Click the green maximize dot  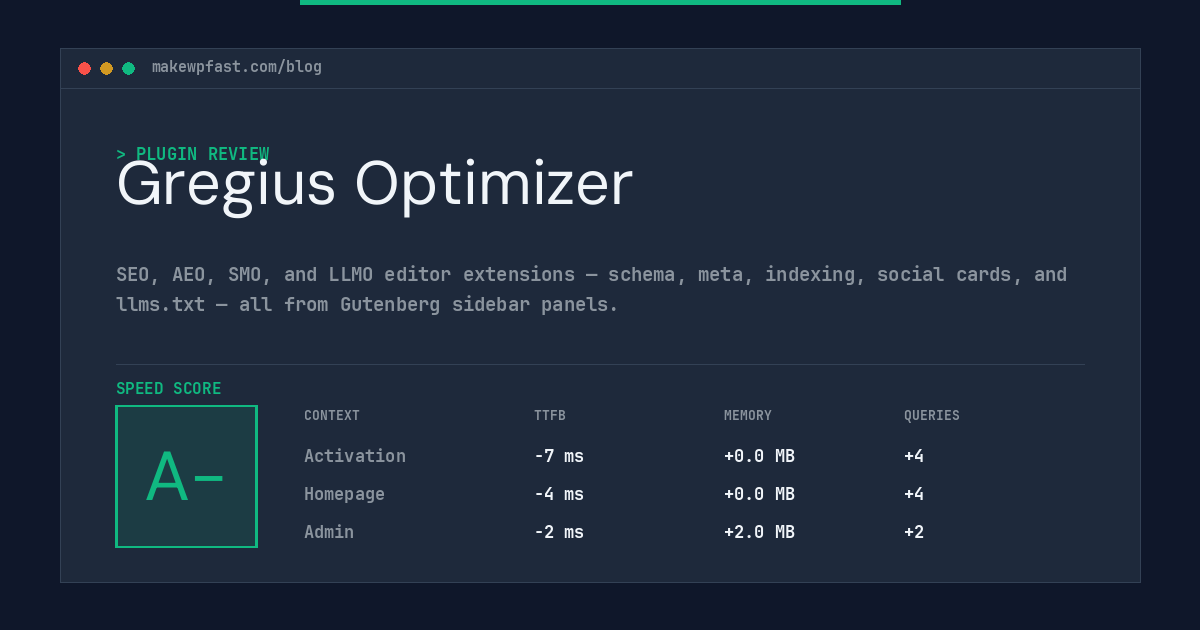(128, 68)
